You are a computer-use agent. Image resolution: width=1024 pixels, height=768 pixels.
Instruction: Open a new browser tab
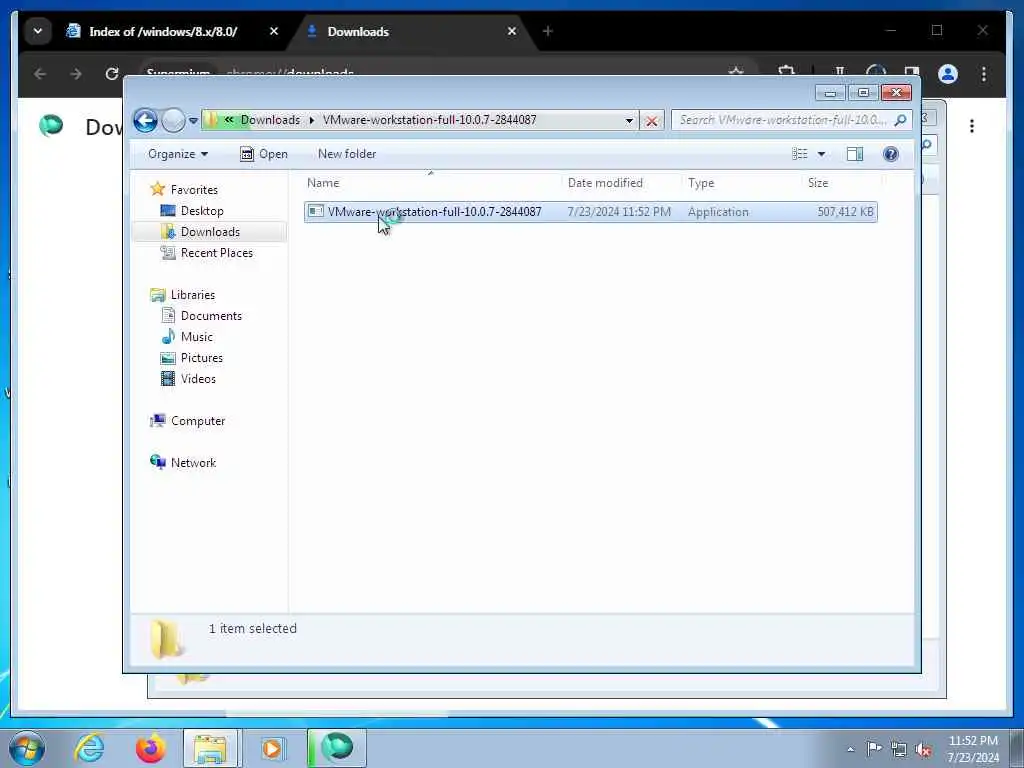[547, 31]
